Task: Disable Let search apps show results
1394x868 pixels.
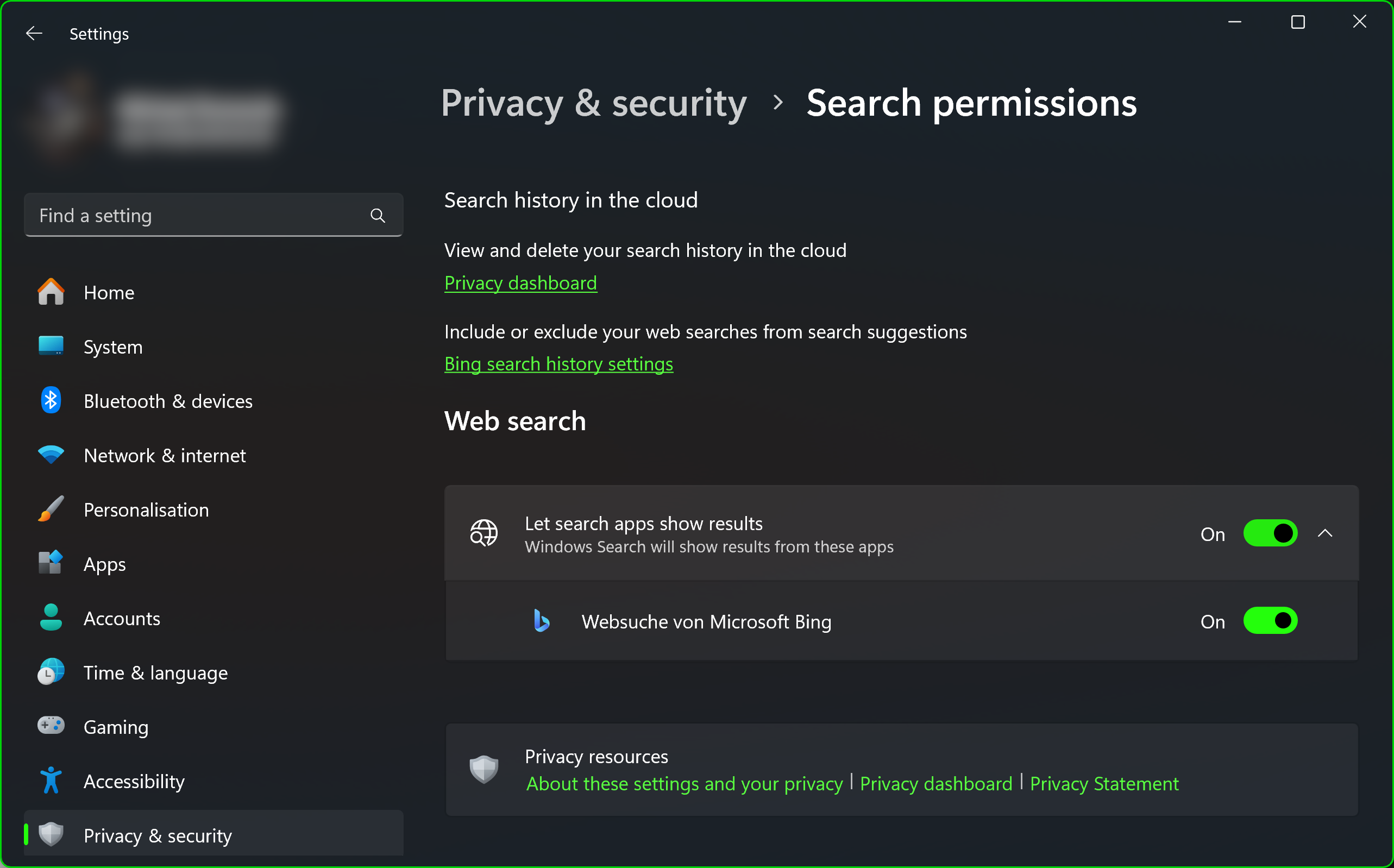Action: [1270, 533]
